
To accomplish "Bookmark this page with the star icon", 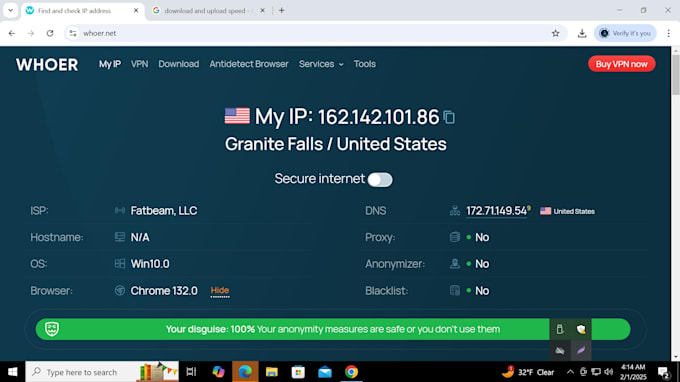I will click(556, 33).
